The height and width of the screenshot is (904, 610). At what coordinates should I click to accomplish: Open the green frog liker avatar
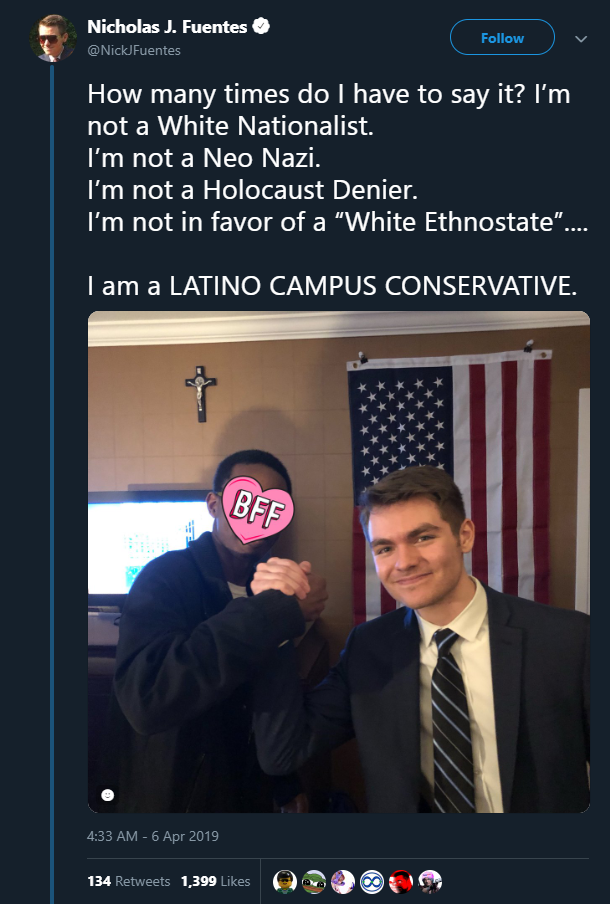[x=314, y=882]
